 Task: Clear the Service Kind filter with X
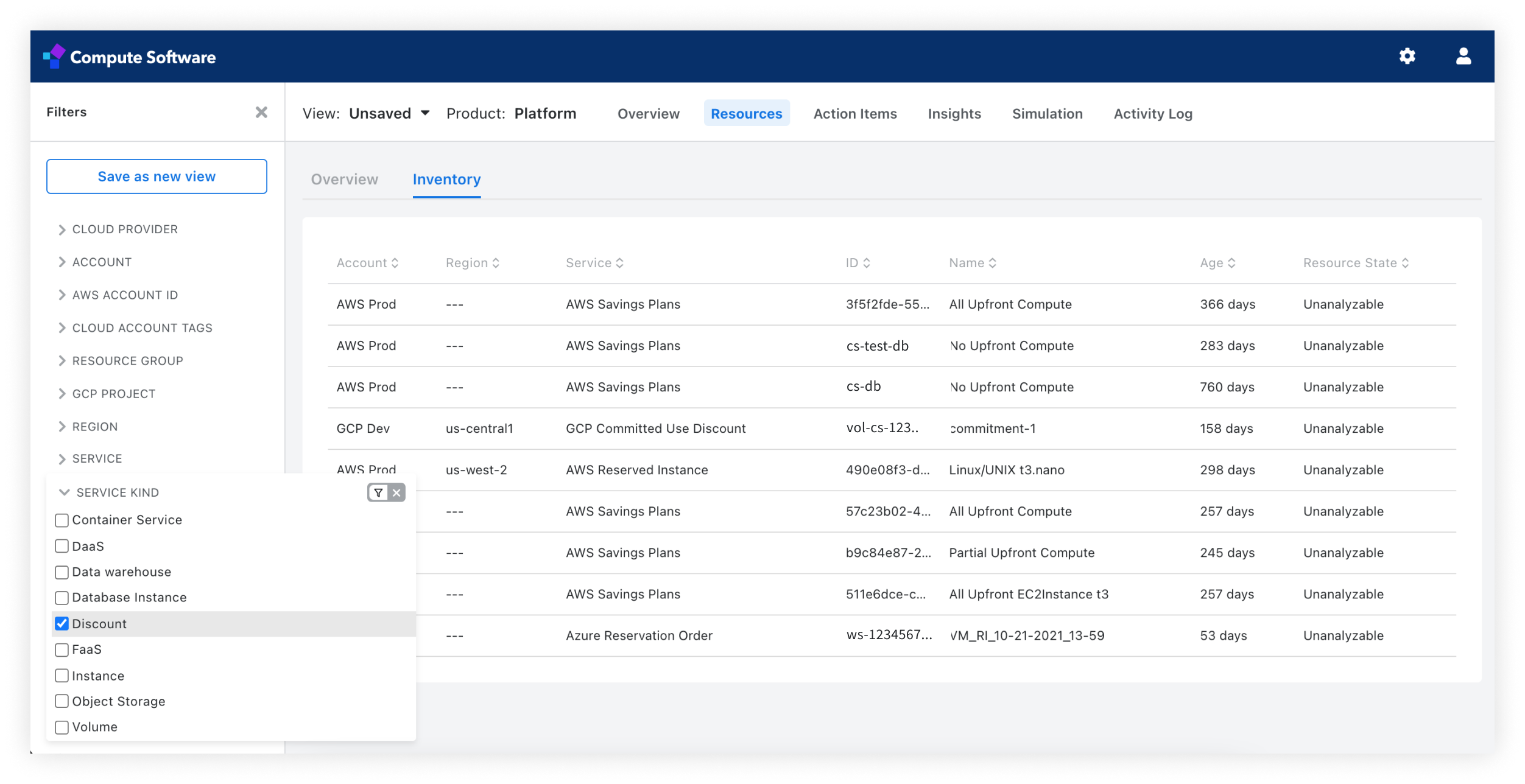pos(396,492)
